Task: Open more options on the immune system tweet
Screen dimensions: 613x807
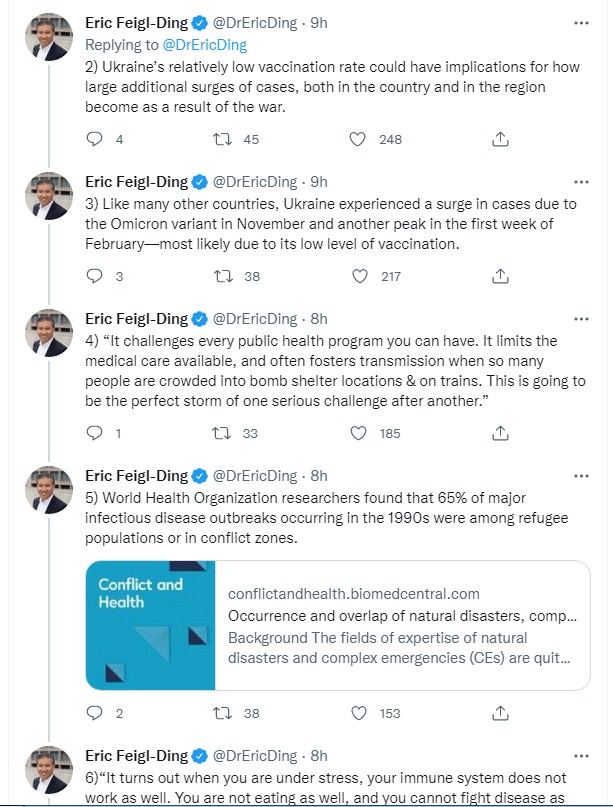Action: (580, 755)
